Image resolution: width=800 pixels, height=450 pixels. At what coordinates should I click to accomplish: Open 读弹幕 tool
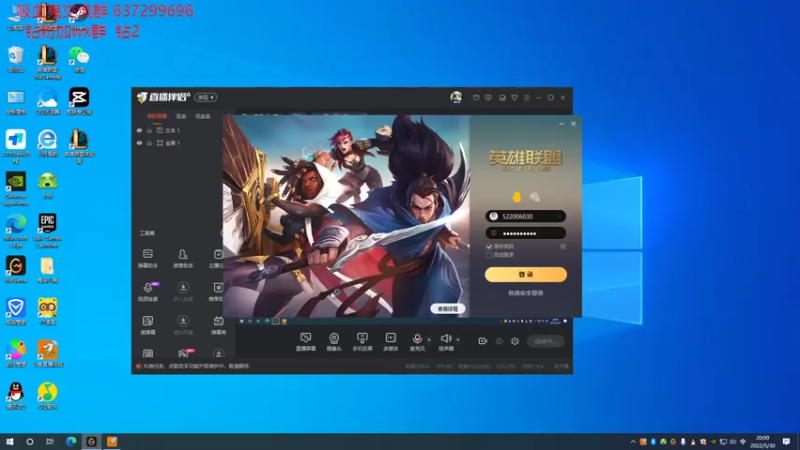148,325
